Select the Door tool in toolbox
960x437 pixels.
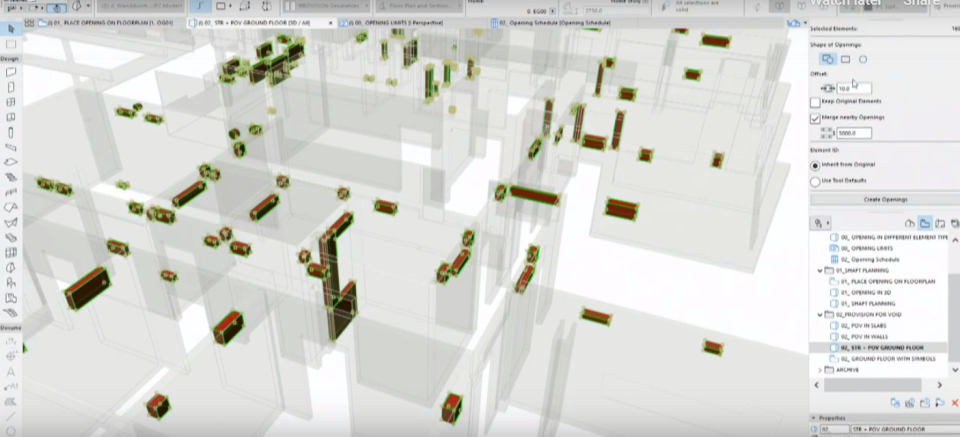coord(11,88)
